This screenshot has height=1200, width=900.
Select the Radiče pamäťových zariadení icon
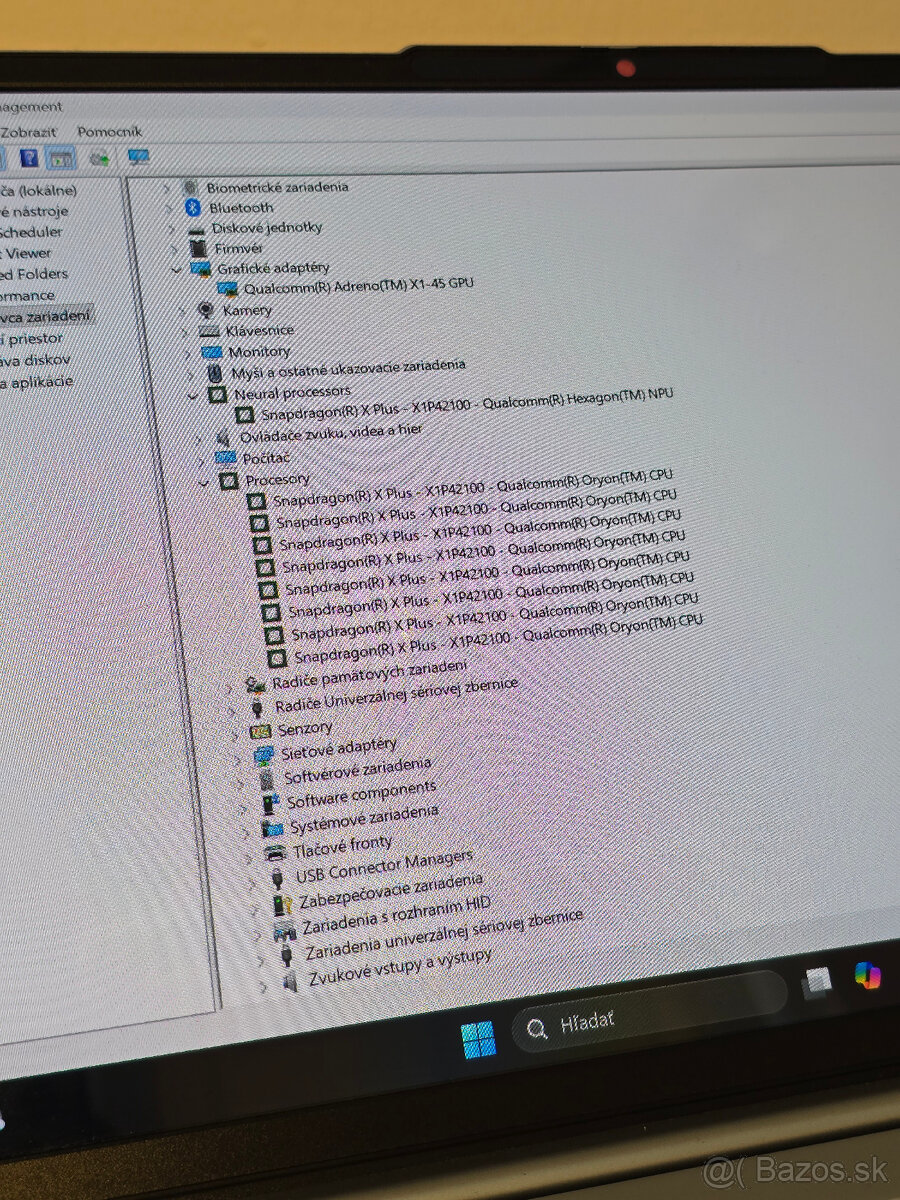point(255,684)
